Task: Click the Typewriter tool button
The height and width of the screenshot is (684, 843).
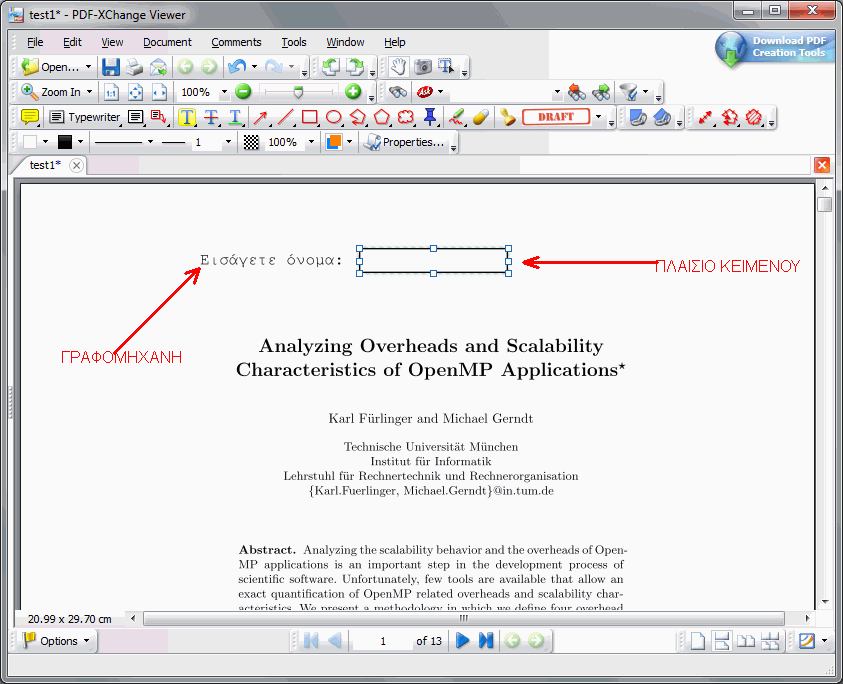Action: tap(85, 117)
